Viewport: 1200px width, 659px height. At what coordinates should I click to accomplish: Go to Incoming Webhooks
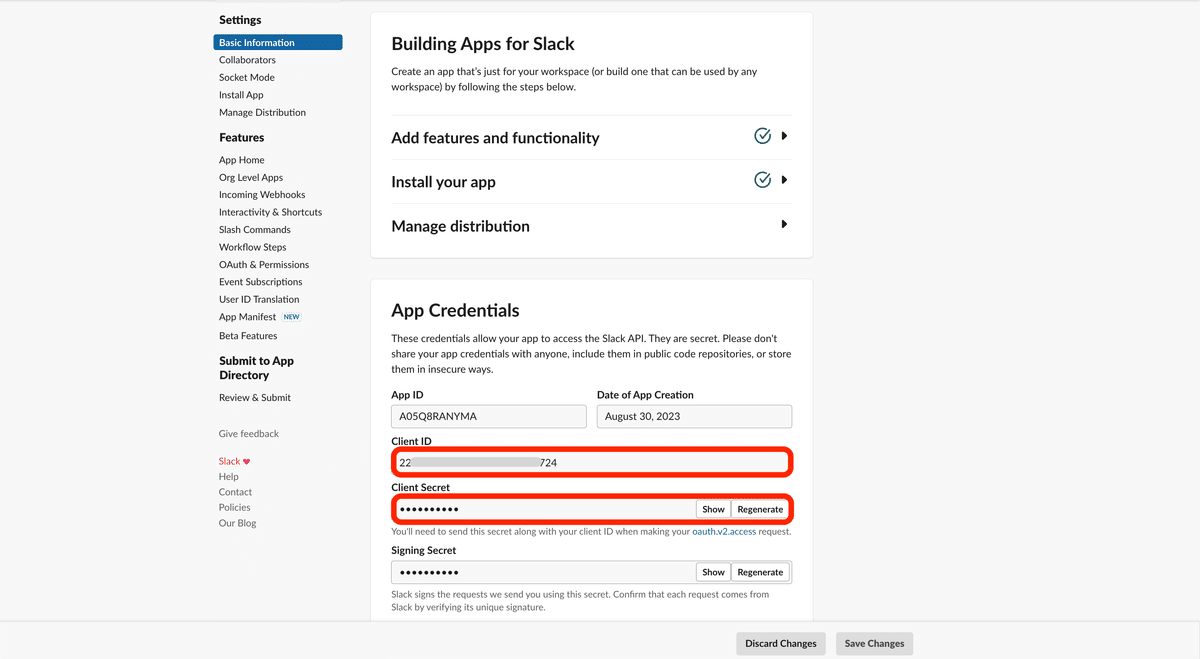coord(262,194)
